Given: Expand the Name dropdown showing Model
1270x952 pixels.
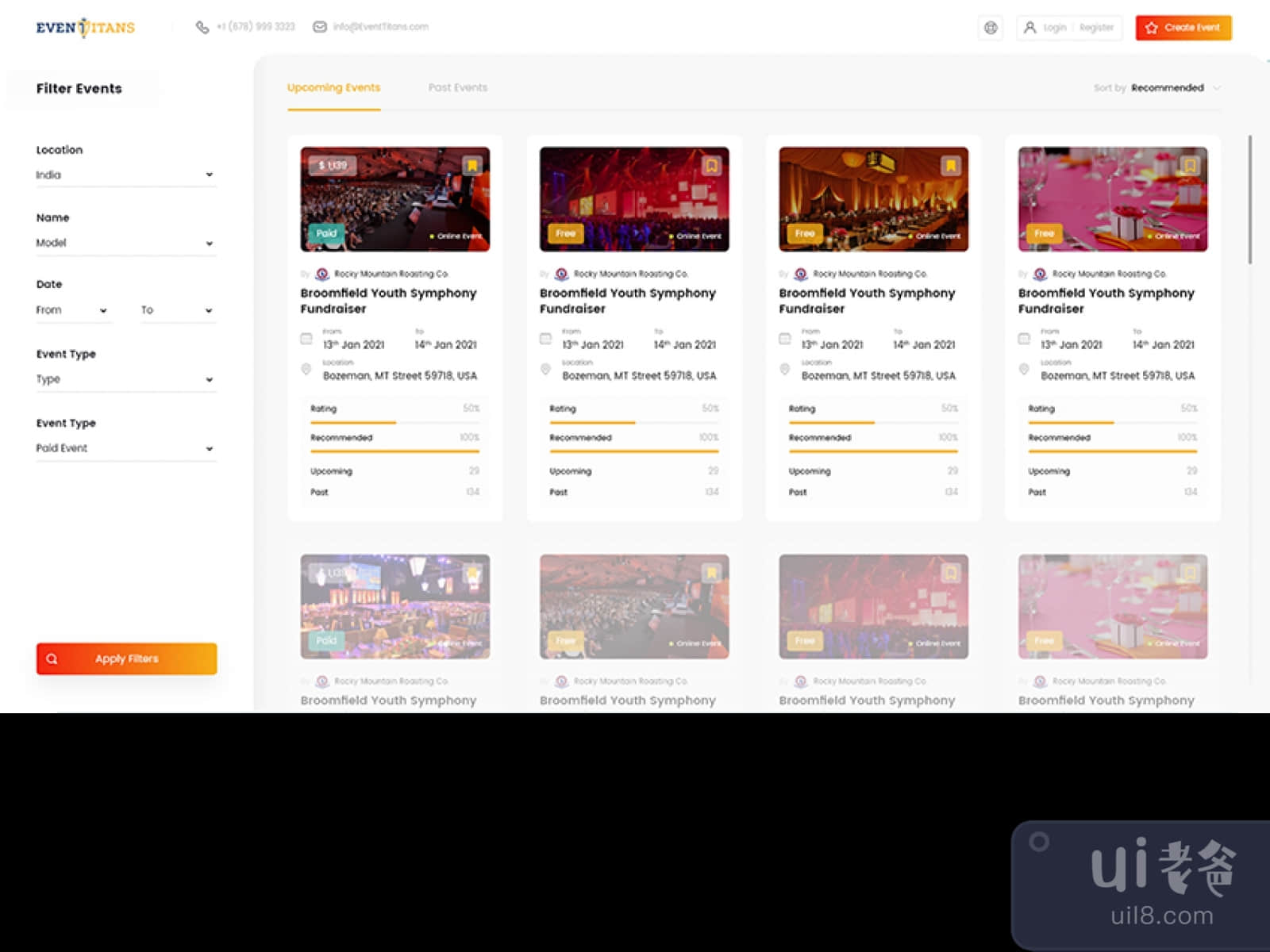Looking at the screenshot, I should [125, 243].
